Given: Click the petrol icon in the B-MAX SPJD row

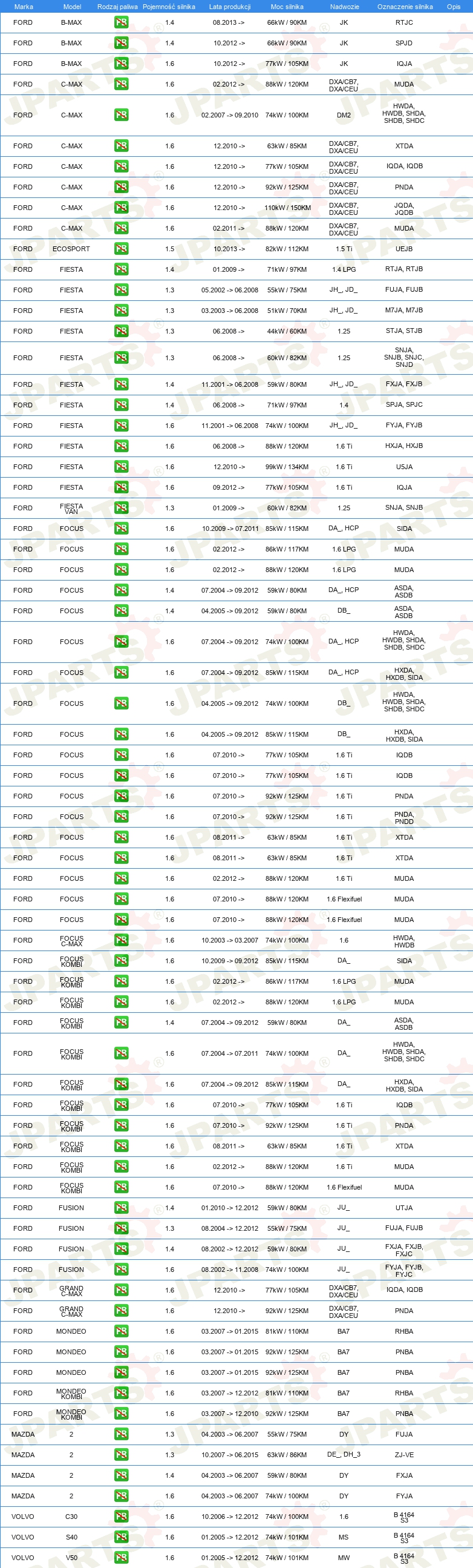Looking at the screenshot, I should click(x=122, y=43).
